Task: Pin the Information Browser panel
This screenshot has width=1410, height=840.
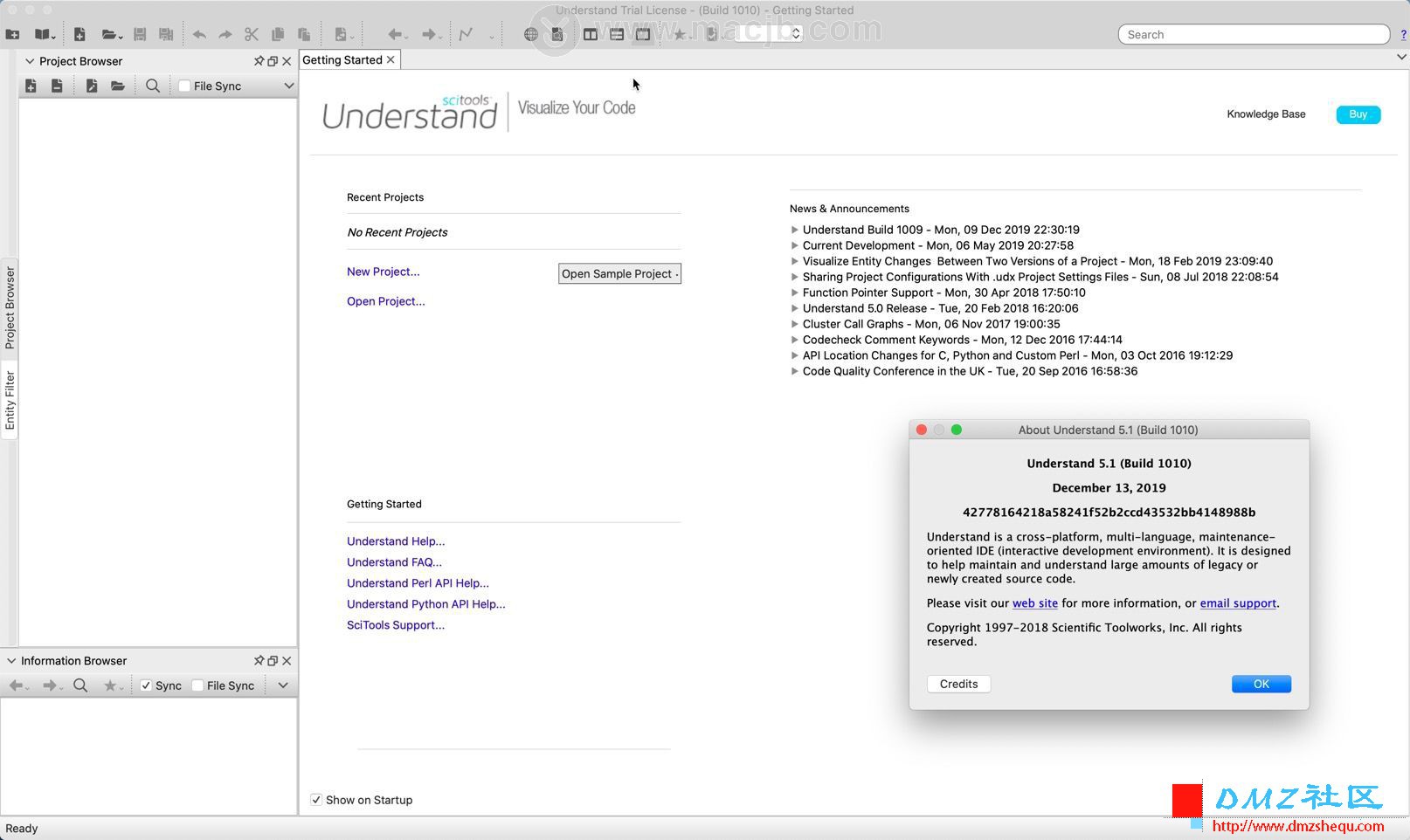Action: point(259,661)
